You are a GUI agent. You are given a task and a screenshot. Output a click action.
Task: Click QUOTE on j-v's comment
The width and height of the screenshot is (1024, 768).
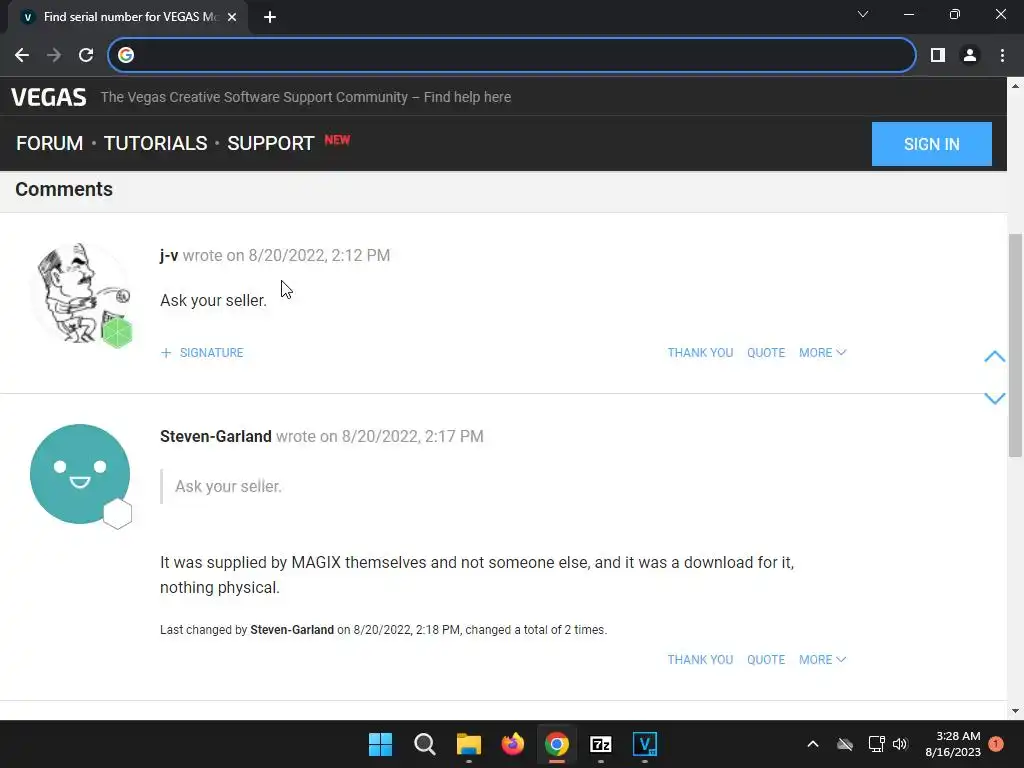click(766, 353)
